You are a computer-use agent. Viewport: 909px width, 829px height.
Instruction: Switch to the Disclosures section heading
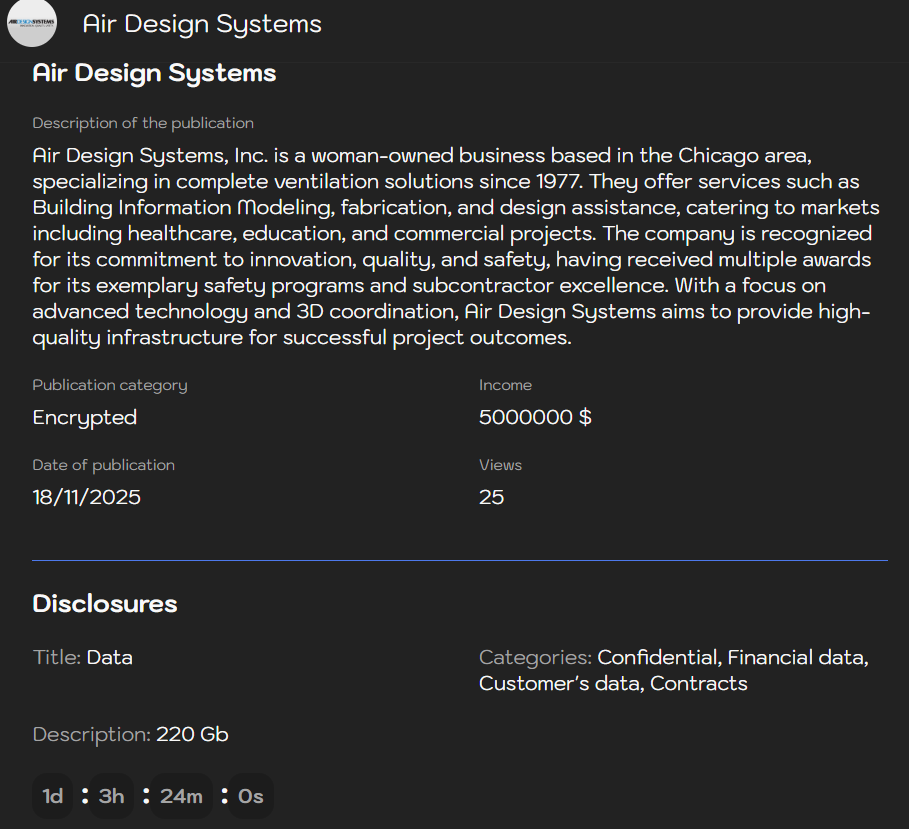click(x=104, y=603)
